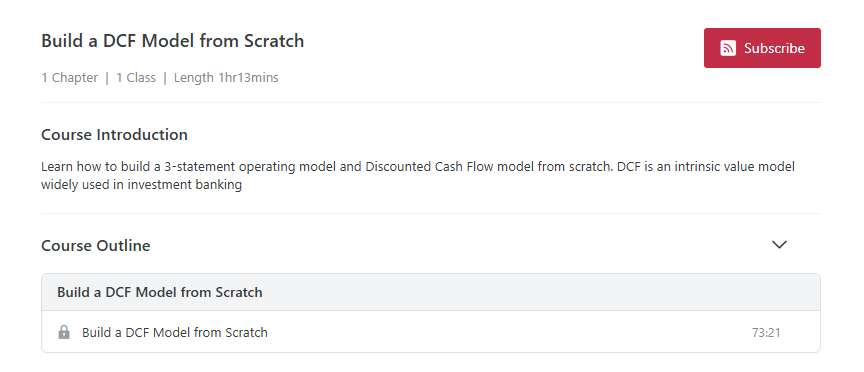Click the word Learn starting the description
This screenshot has width=864, height=372.
click(57, 167)
